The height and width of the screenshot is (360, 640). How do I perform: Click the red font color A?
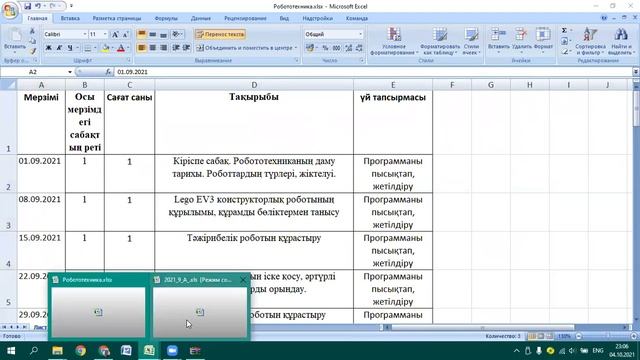(x=121, y=48)
